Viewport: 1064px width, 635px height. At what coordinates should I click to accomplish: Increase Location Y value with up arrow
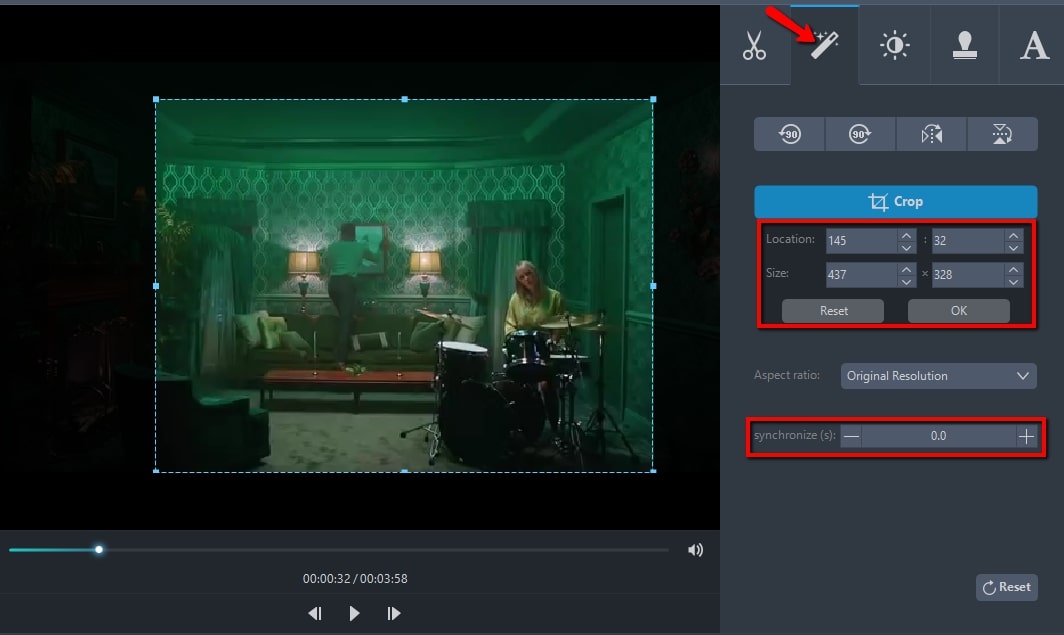1014,235
